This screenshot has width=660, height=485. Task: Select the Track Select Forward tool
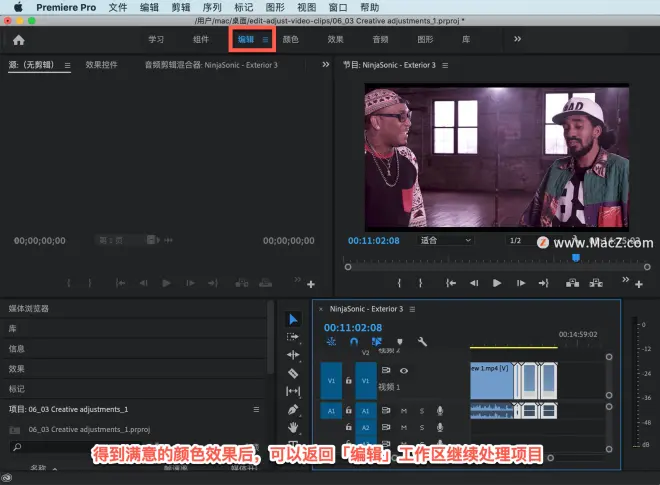point(293,337)
